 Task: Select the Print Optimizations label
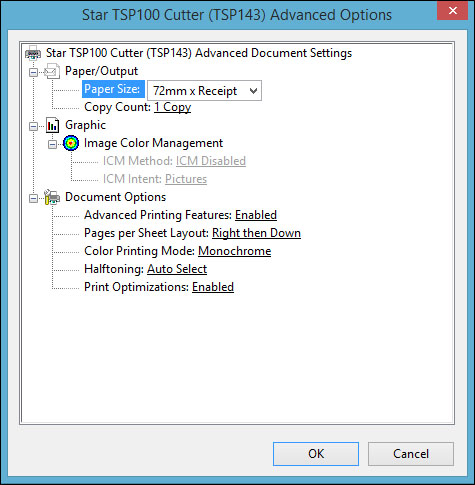[137, 287]
